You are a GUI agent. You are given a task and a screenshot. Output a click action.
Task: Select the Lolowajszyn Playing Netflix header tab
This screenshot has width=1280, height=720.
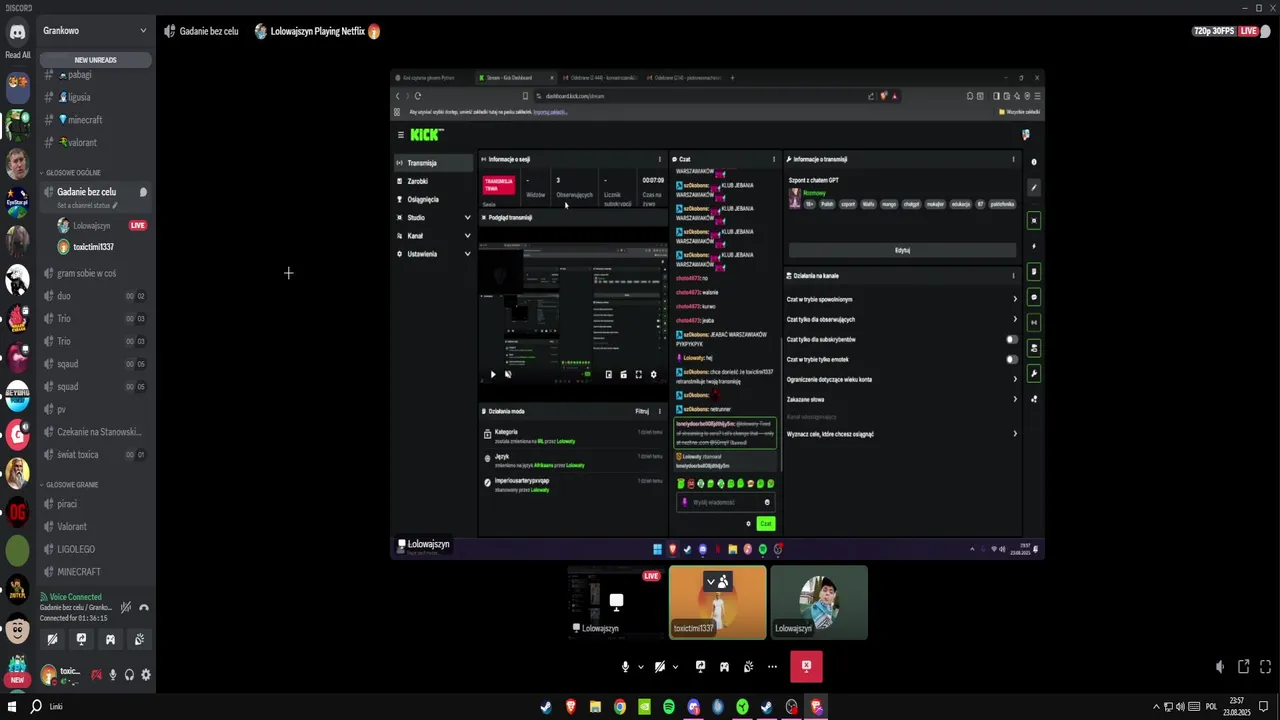[x=317, y=31]
